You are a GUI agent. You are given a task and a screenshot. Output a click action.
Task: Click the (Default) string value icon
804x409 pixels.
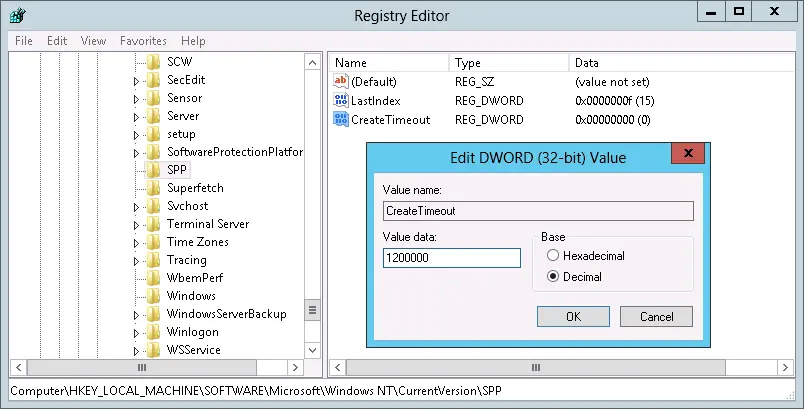[340, 81]
